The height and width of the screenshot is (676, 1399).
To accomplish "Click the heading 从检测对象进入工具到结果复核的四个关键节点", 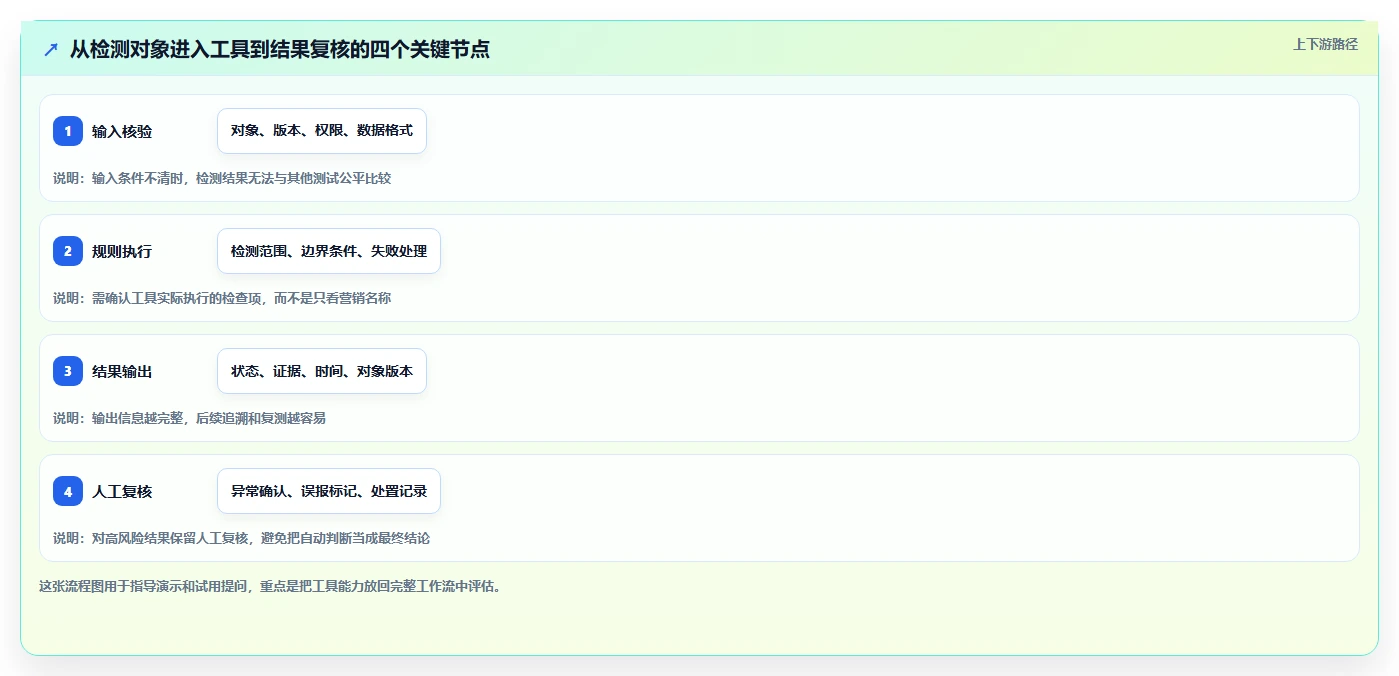I will point(280,49).
